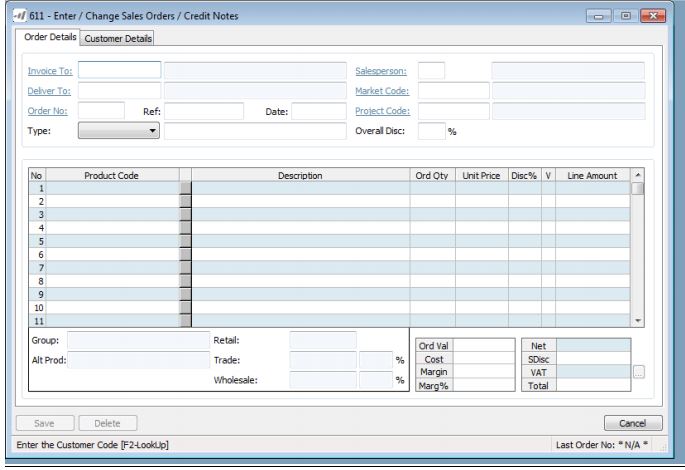Open the Salesperson lookup link
Screen dimensions: 685x470
coord(381,71)
